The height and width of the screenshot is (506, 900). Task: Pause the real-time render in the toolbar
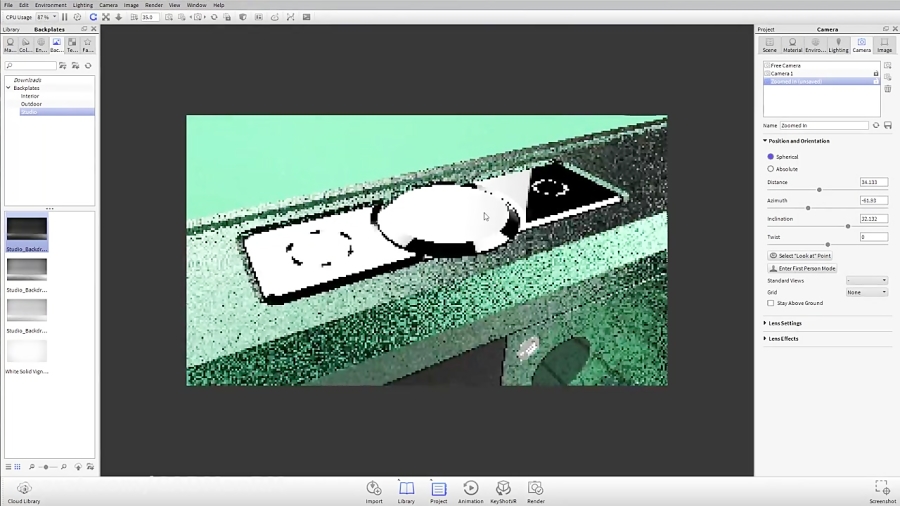pos(66,17)
